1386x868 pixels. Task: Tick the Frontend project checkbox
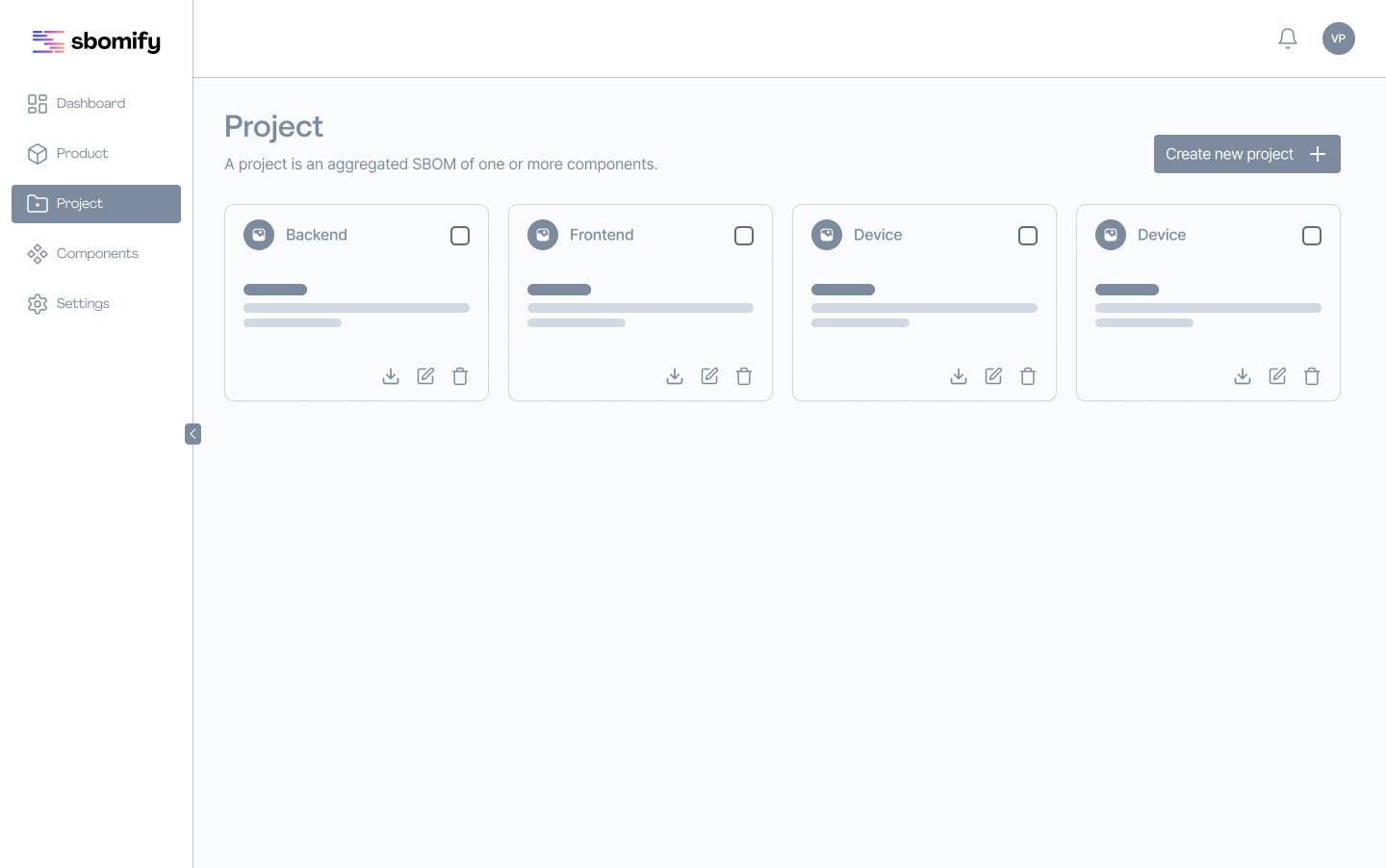(744, 236)
